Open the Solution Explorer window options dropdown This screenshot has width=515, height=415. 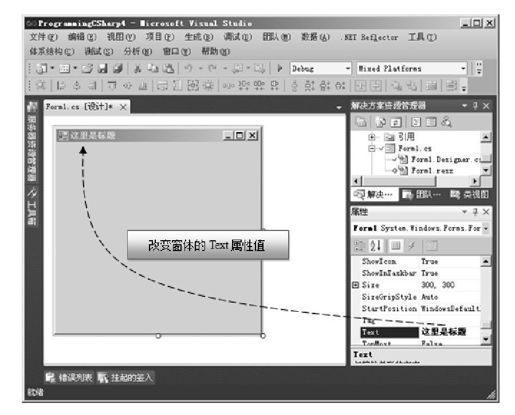point(465,106)
